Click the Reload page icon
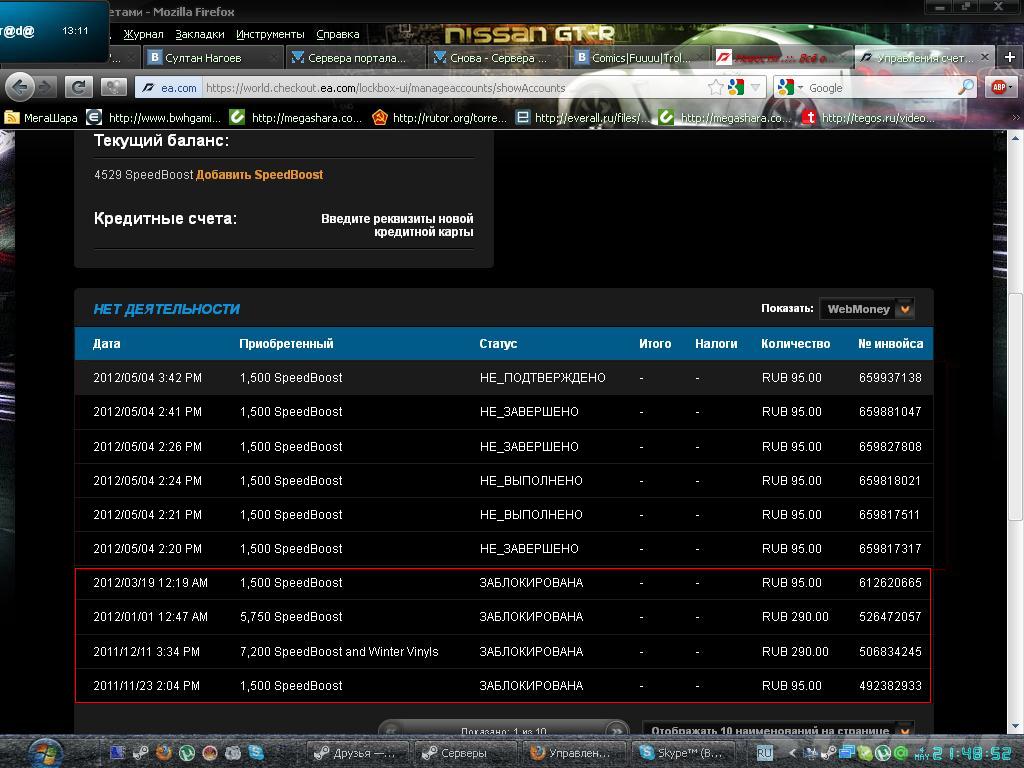 tap(79, 87)
